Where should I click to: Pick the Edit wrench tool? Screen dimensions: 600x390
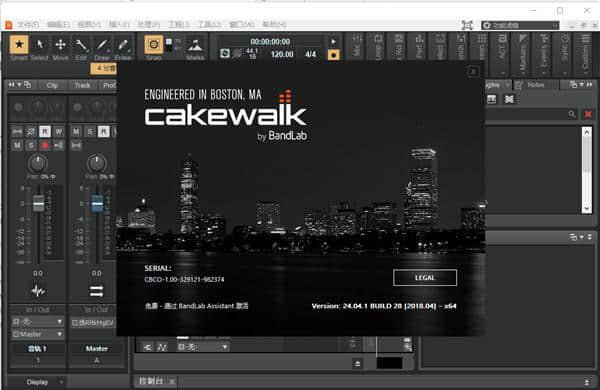(x=81, y=45)
